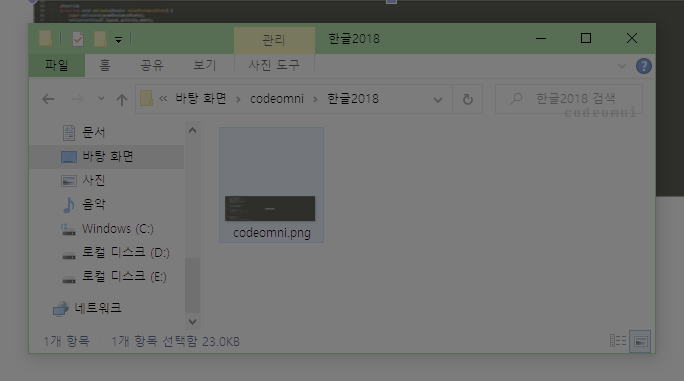Click the 문서 document icon
The height and width of the screenshot is (381, 684).
(69, 133)
